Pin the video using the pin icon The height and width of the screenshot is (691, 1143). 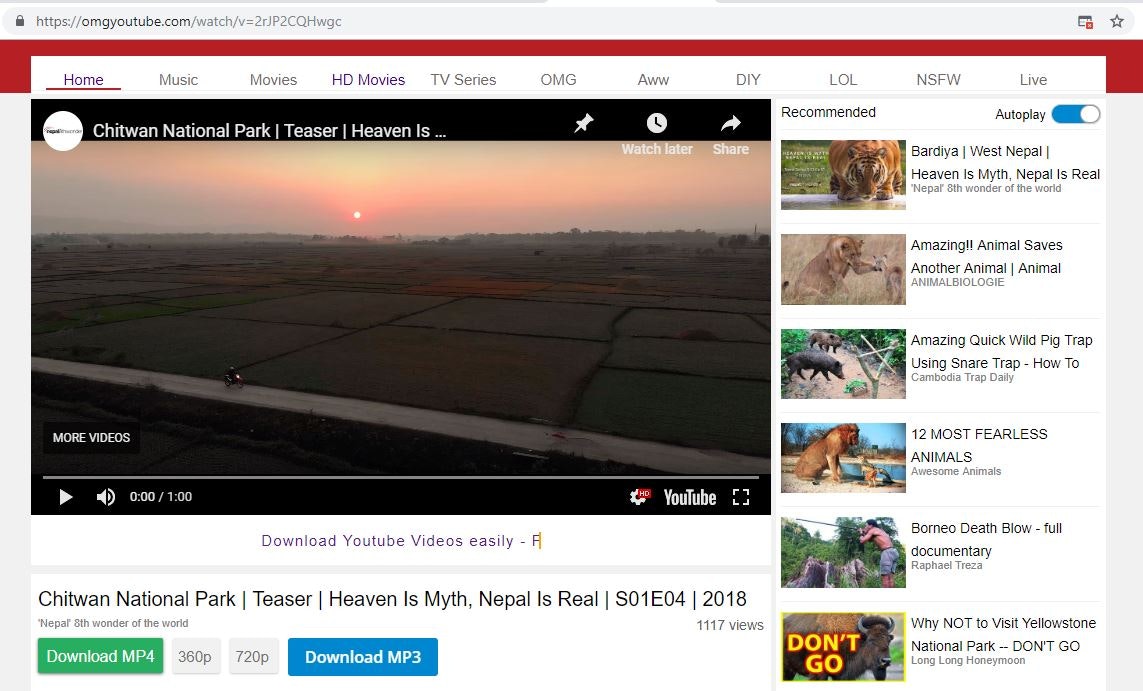583,123
